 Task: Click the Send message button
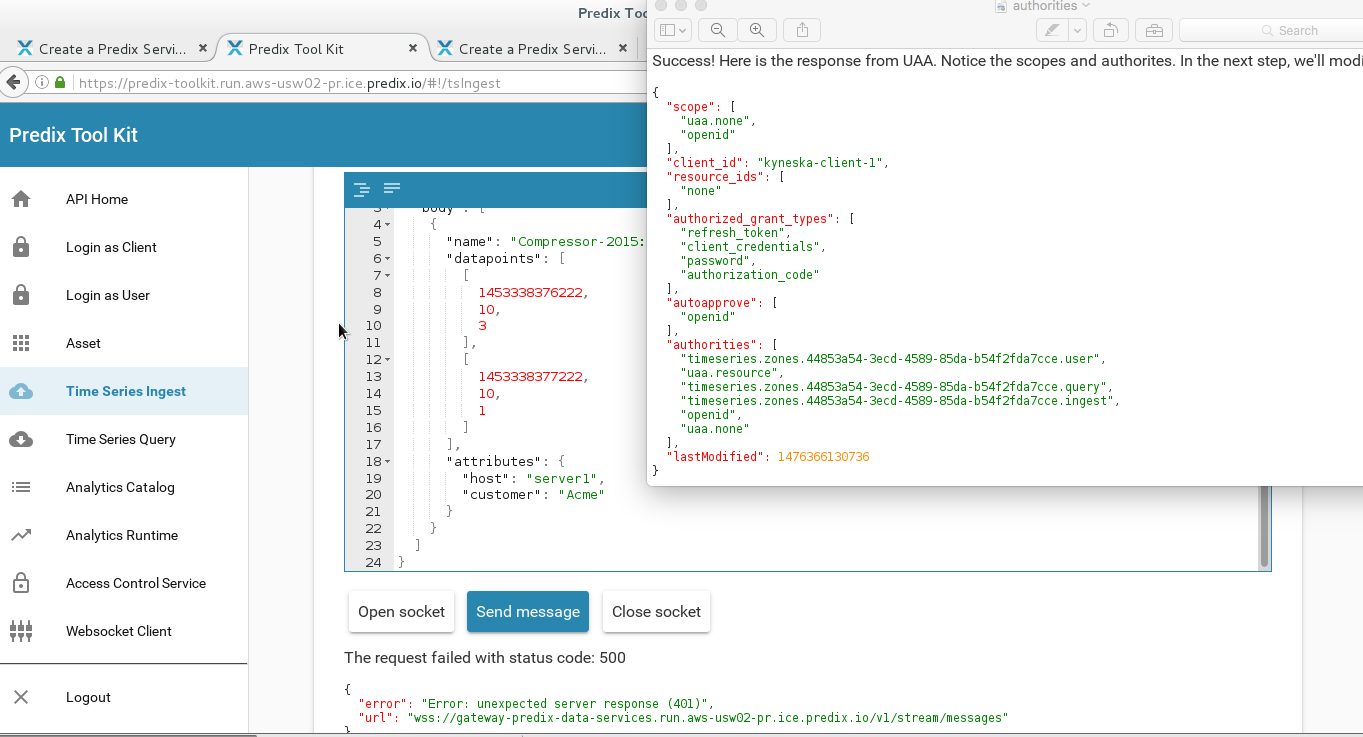pos(528,612)
